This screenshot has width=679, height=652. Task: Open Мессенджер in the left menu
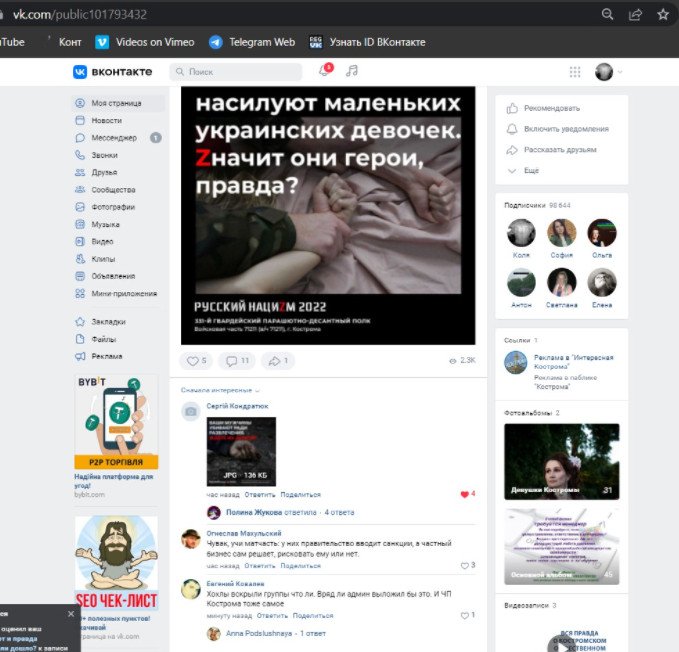(113, 138)
